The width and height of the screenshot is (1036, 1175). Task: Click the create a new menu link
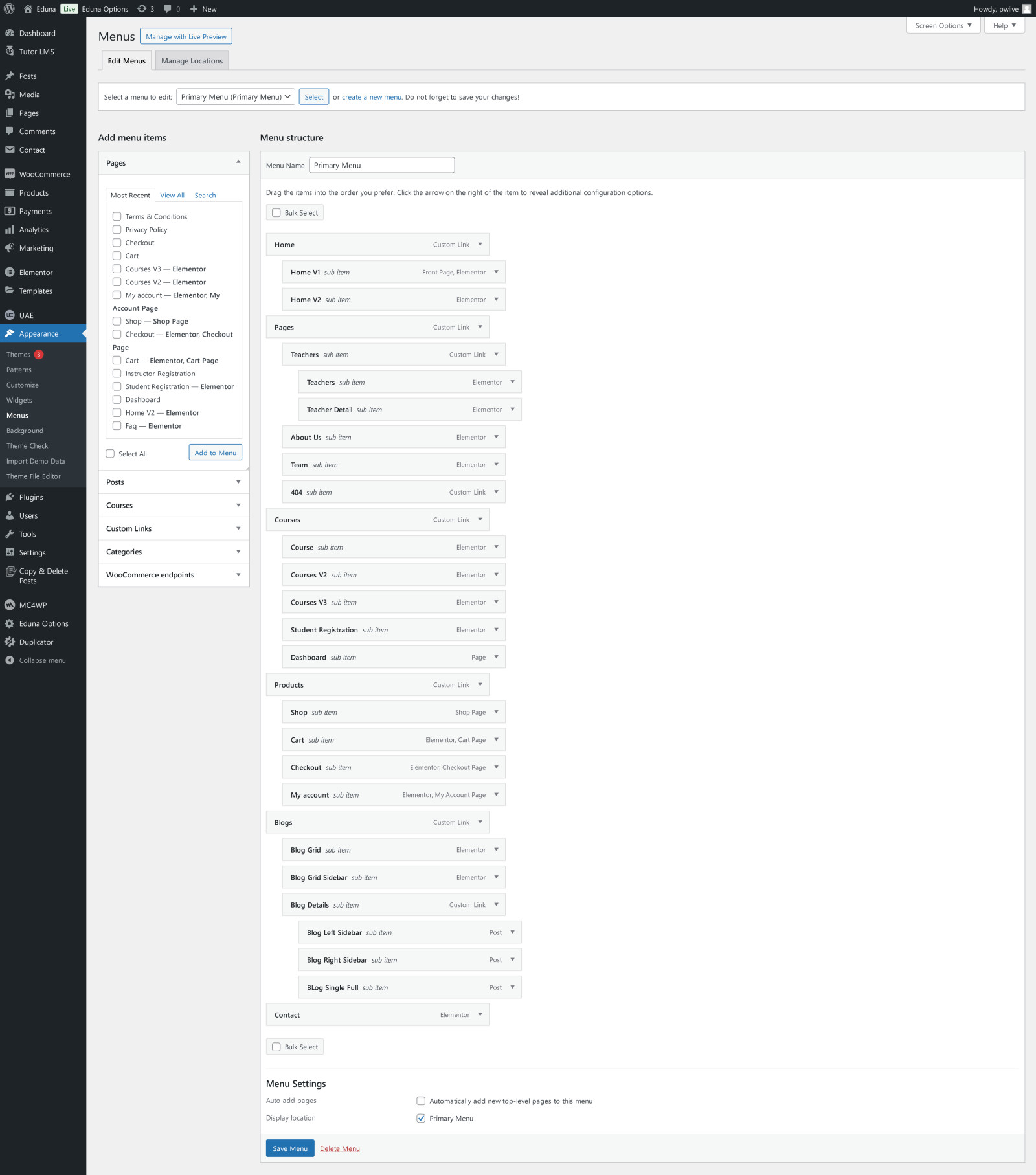tap(372, 97)
